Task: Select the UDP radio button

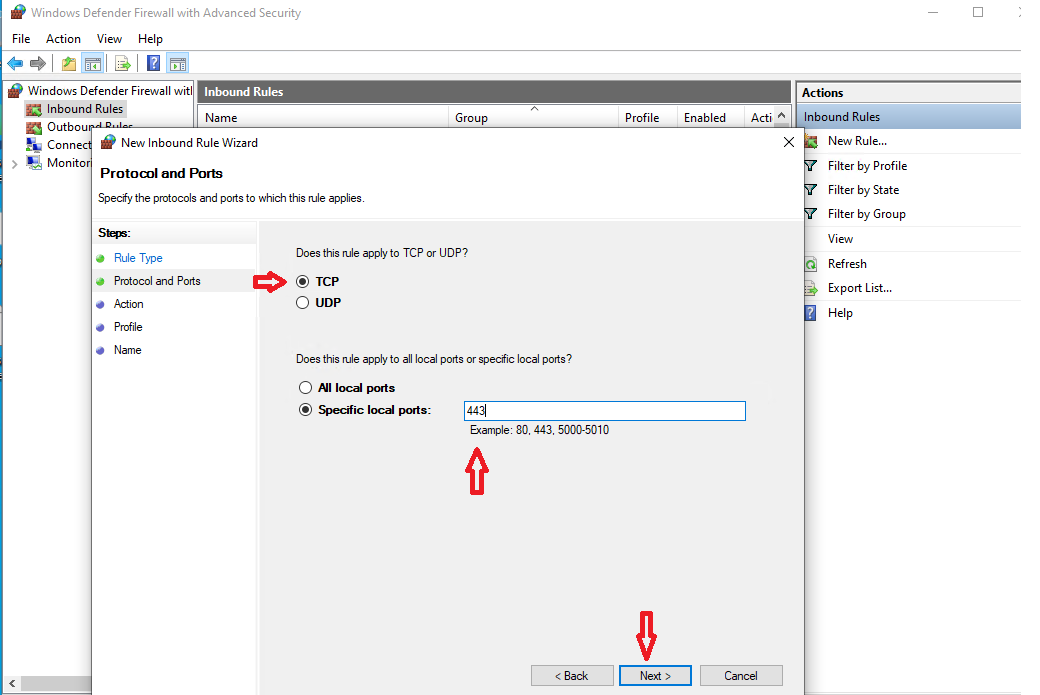Action: tap(302, 303)
